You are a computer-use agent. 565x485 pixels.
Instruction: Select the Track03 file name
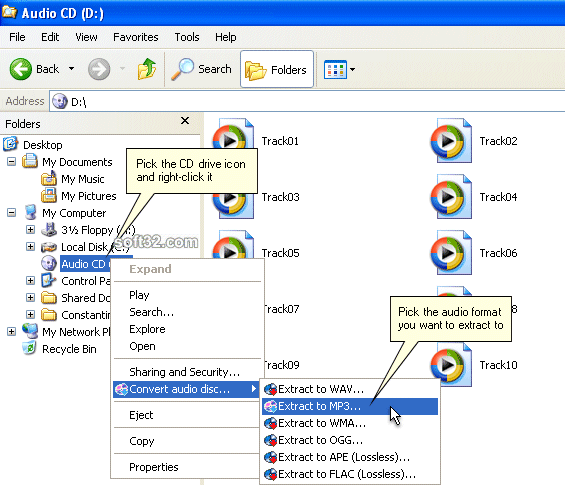[x=280, y=197]
